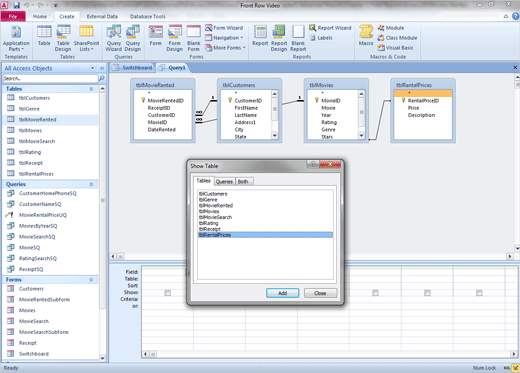
Task: Select the MovieSearchSubform form
Action: 51,332
